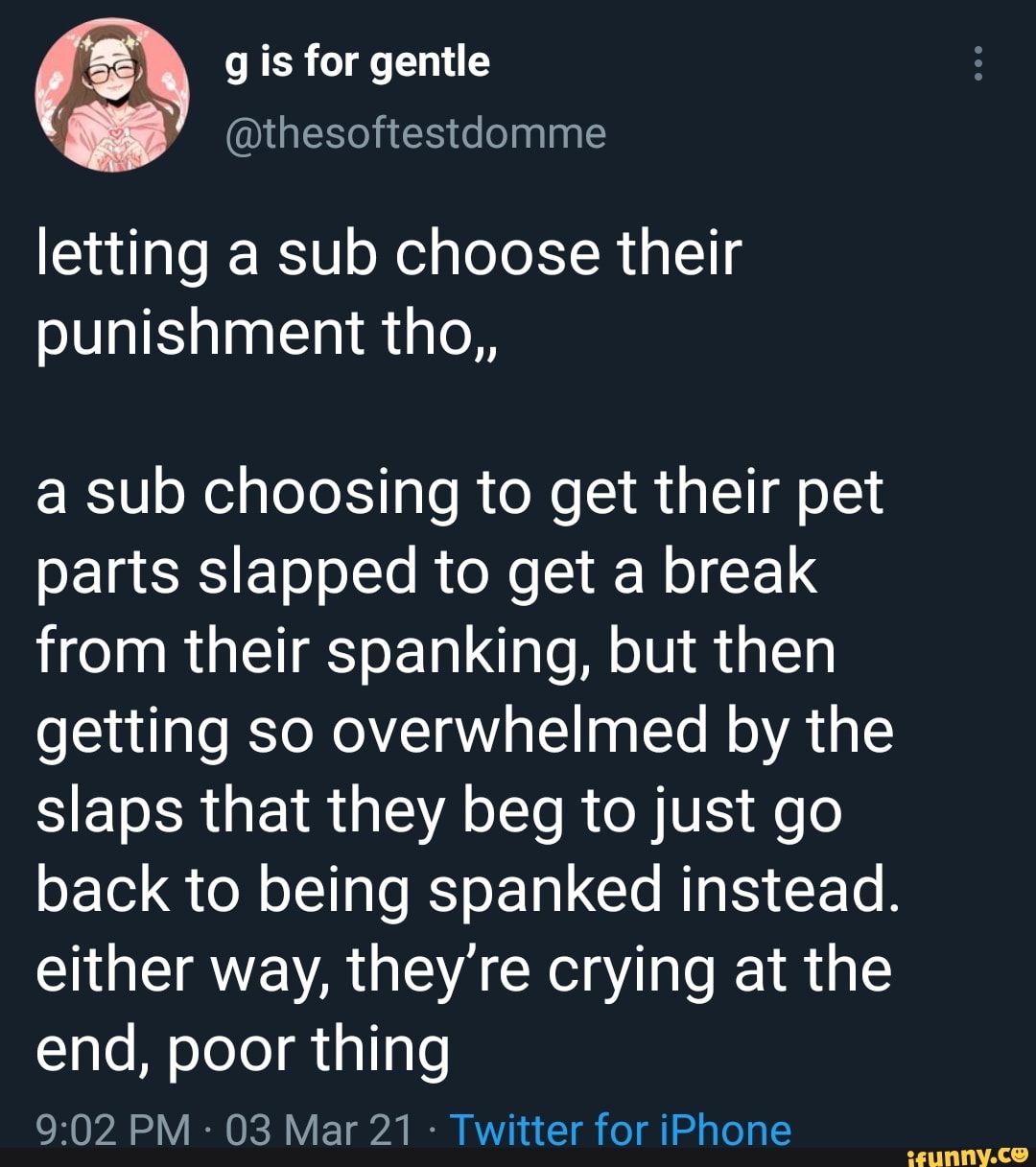Click the 03 Mar 21 date

[319, 1130]
